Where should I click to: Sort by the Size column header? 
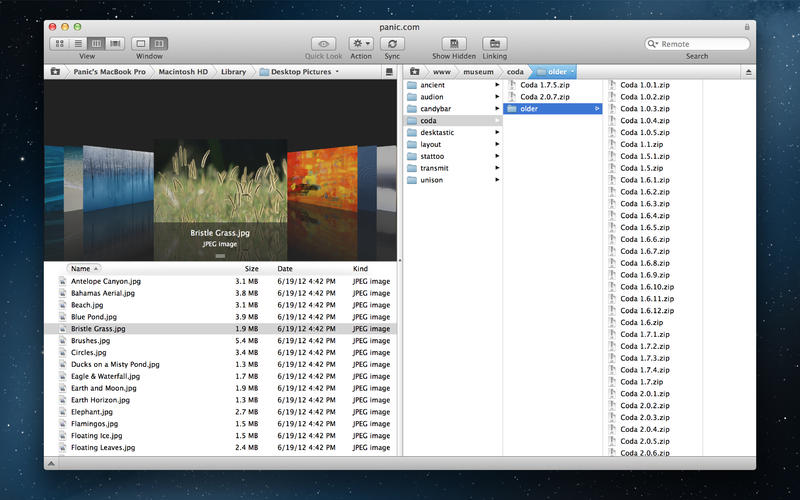point(252,268)
